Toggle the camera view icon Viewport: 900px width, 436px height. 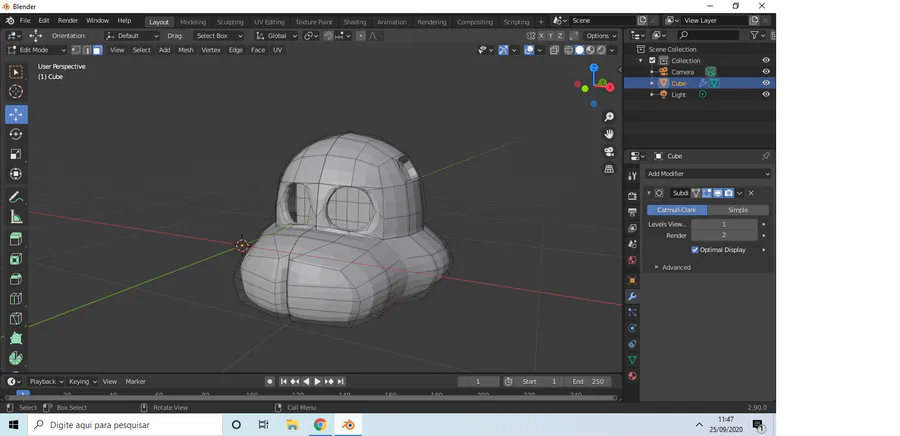pos(609,152)
